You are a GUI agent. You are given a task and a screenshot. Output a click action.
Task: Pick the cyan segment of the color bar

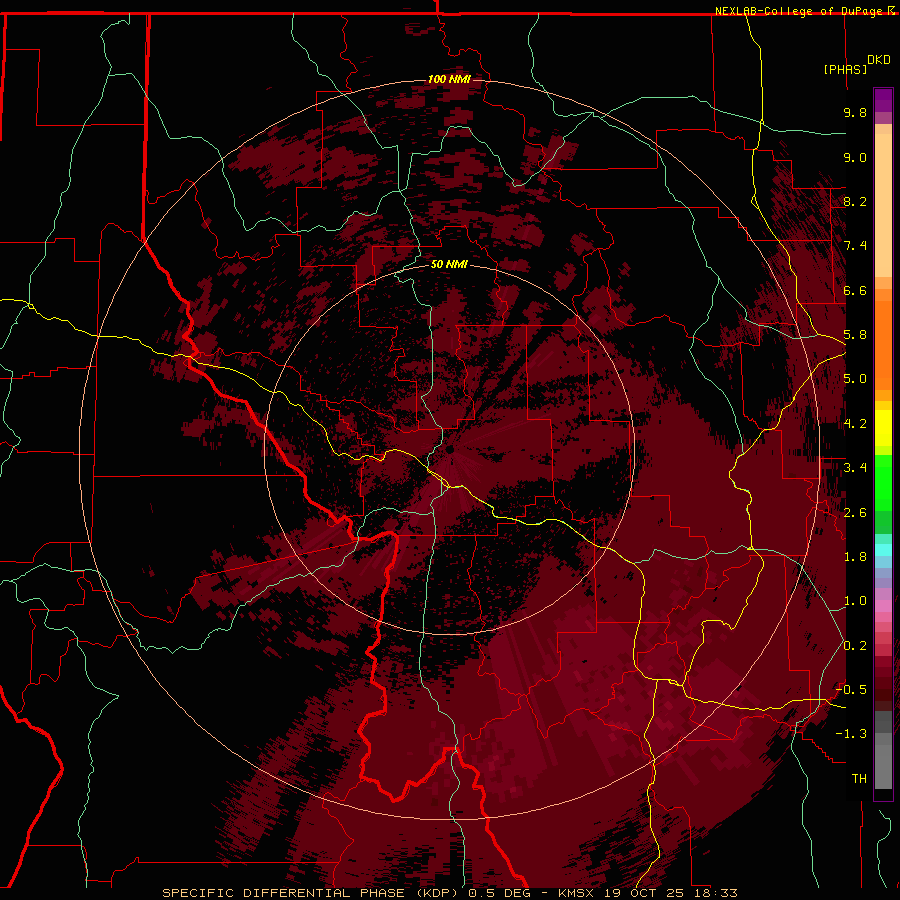(x=883, y=550)
